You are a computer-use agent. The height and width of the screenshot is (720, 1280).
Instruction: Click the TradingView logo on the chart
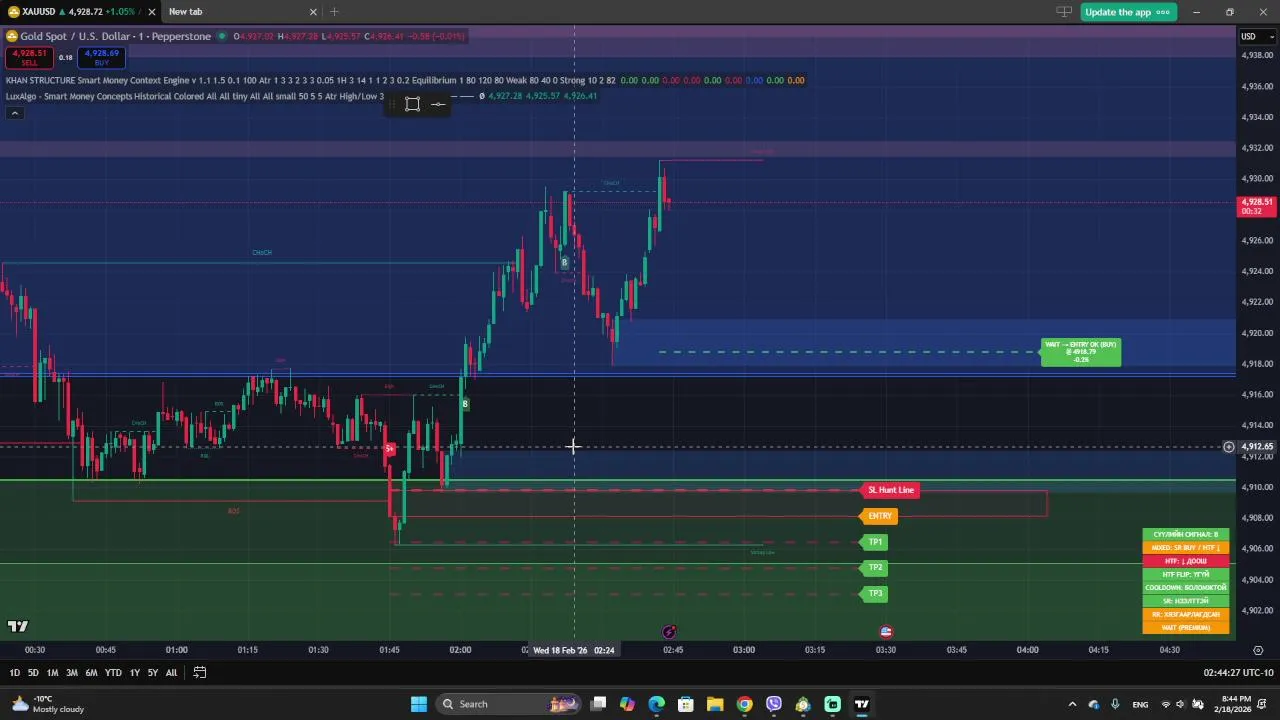pos(18,627)
